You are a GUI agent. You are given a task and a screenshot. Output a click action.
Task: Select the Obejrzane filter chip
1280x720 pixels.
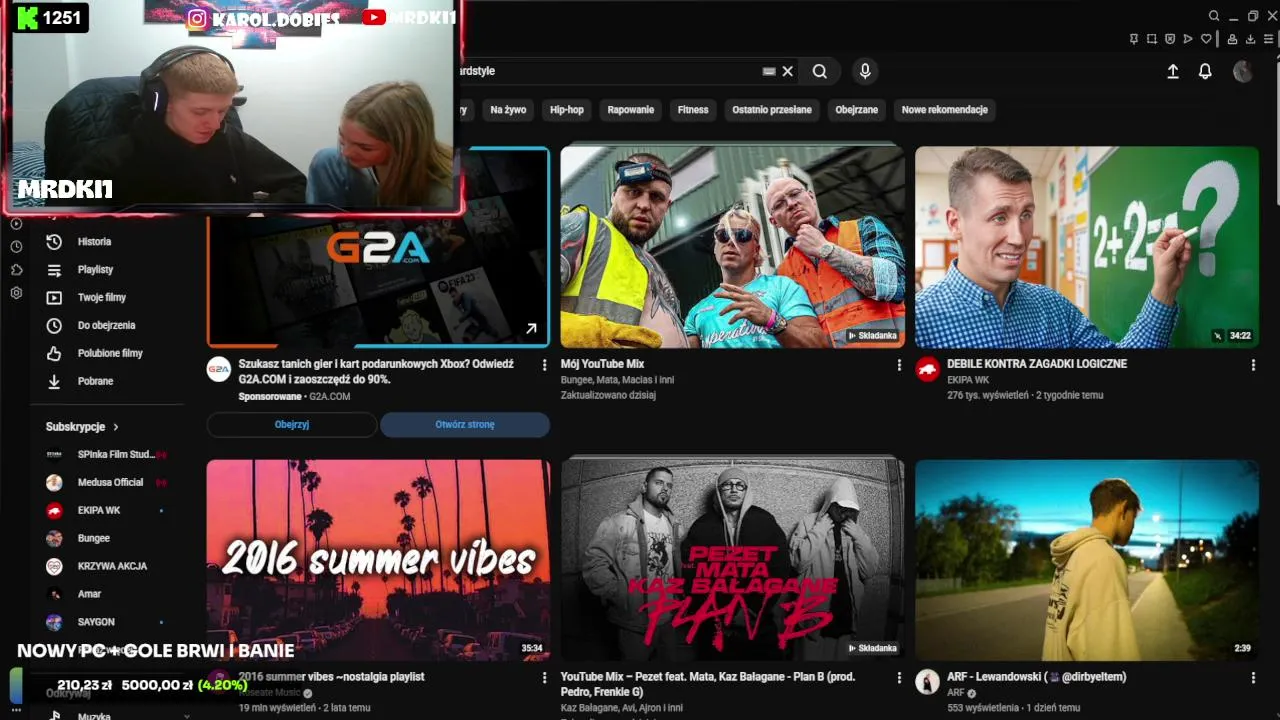tap(857, 110)
